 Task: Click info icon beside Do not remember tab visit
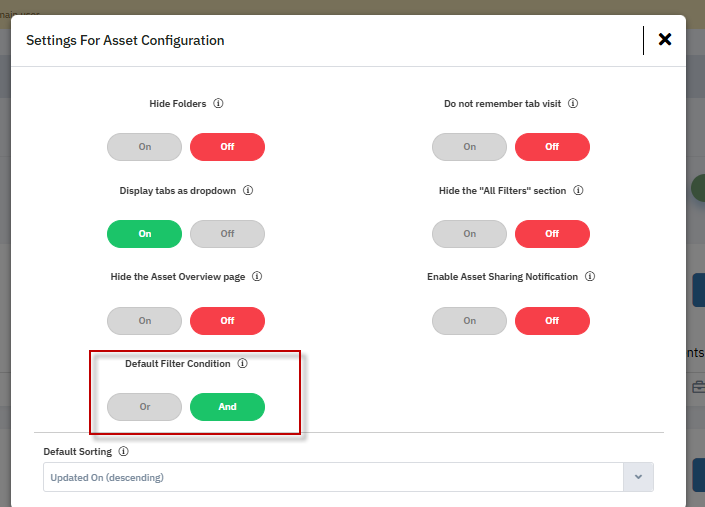(x=573, y=103)
